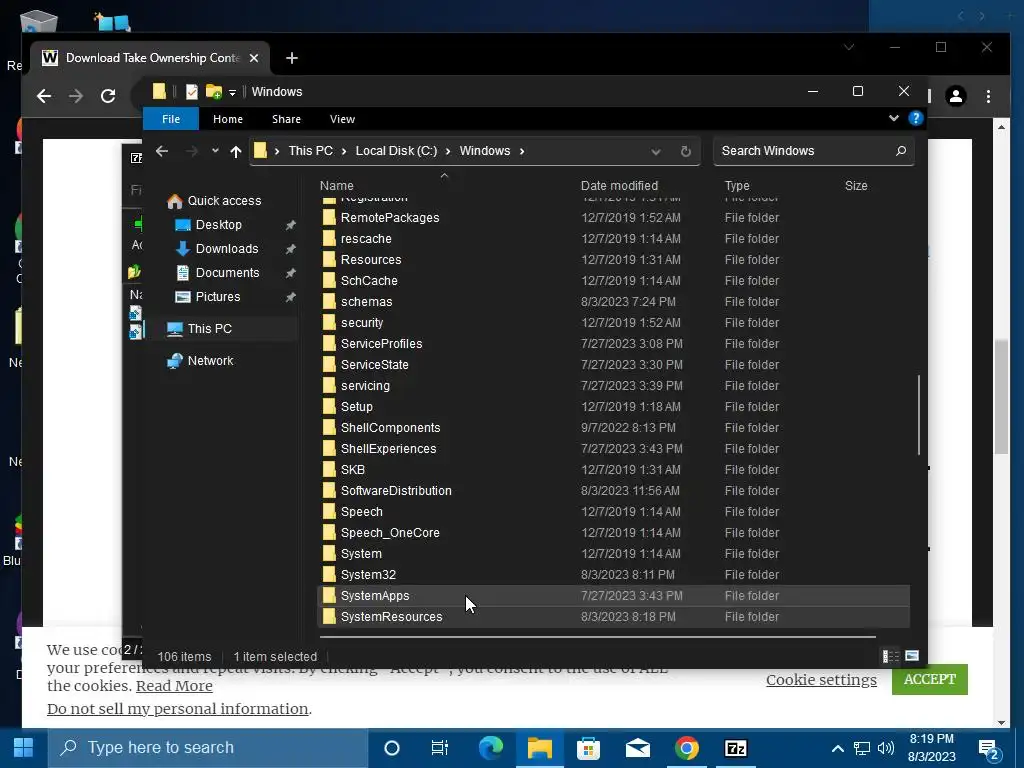
Task: Open Microsoft Edge from taskbar
Action: (491, 748)
